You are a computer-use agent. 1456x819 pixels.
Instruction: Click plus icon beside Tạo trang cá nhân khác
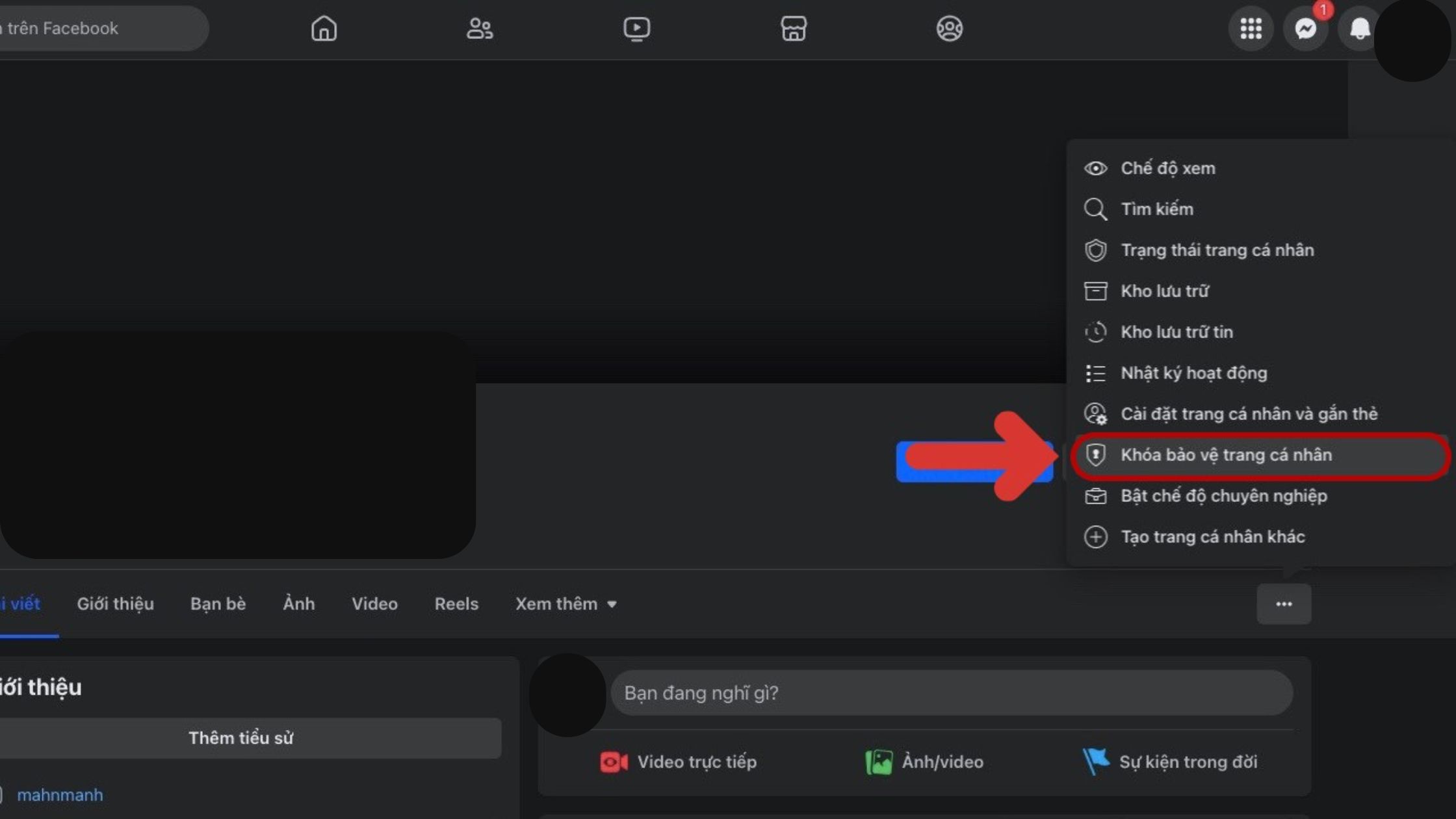(1095, 537)
